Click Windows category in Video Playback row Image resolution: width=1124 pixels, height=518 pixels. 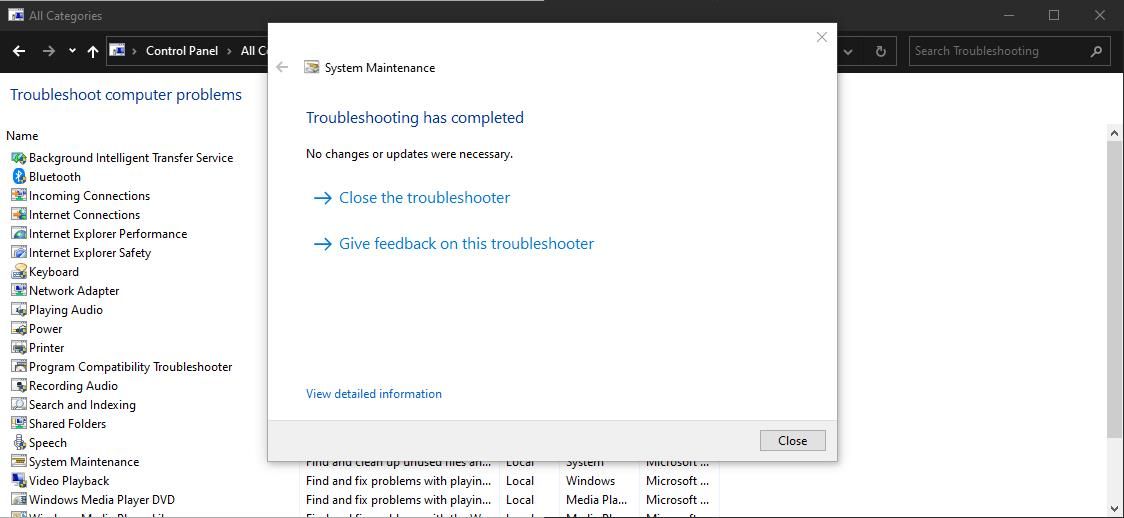[590, 481]
